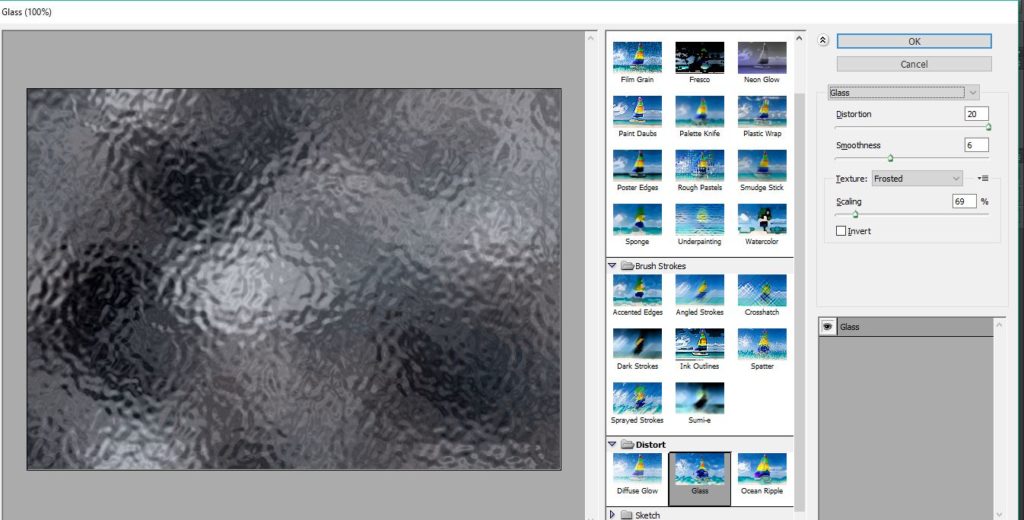Select the Spatter filter thumbnail
The width and height of the screenshot is (1024, 520).
tap(762, 344)
